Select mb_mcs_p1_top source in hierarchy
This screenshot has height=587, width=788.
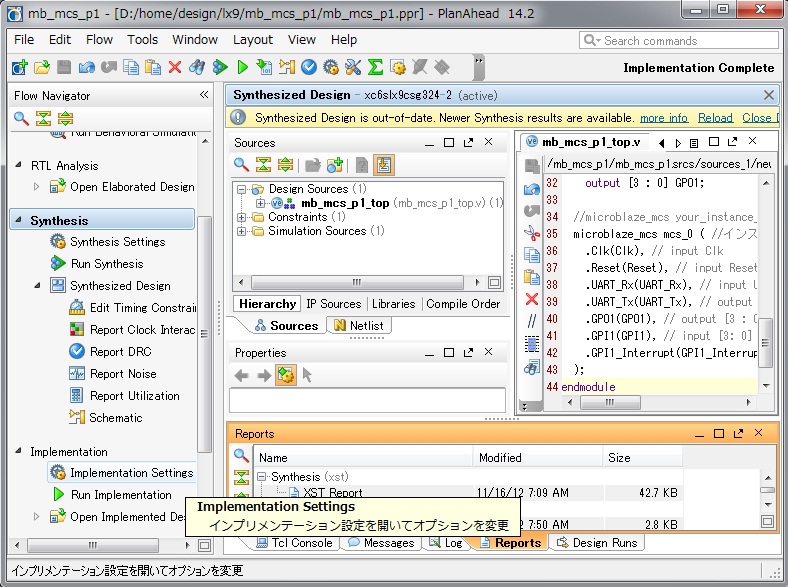click(345, 203)
